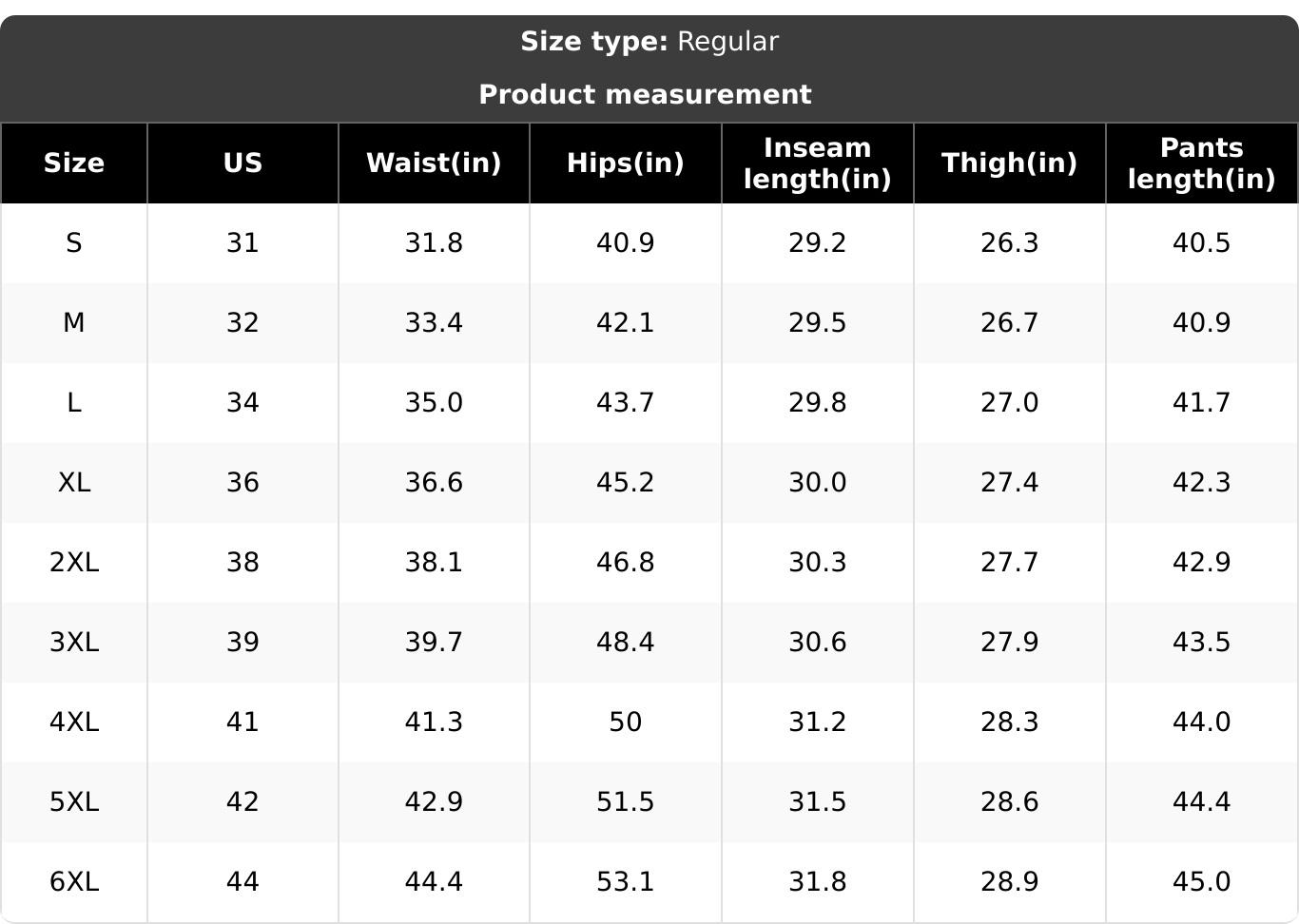The image size is (1299, 924).
Task: Click the Size column header
Action: coord(74,163)
